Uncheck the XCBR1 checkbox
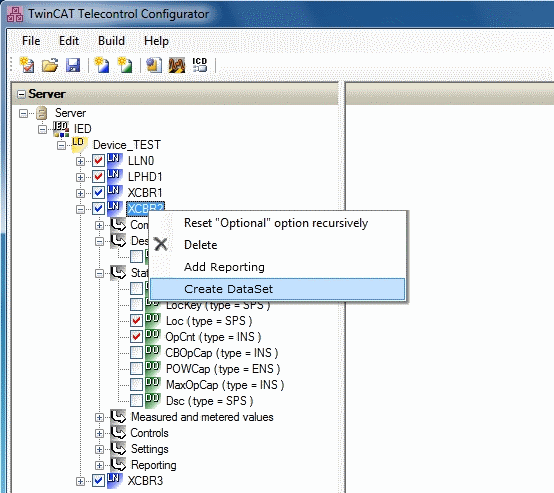554x493 pixels. [98, 193]
